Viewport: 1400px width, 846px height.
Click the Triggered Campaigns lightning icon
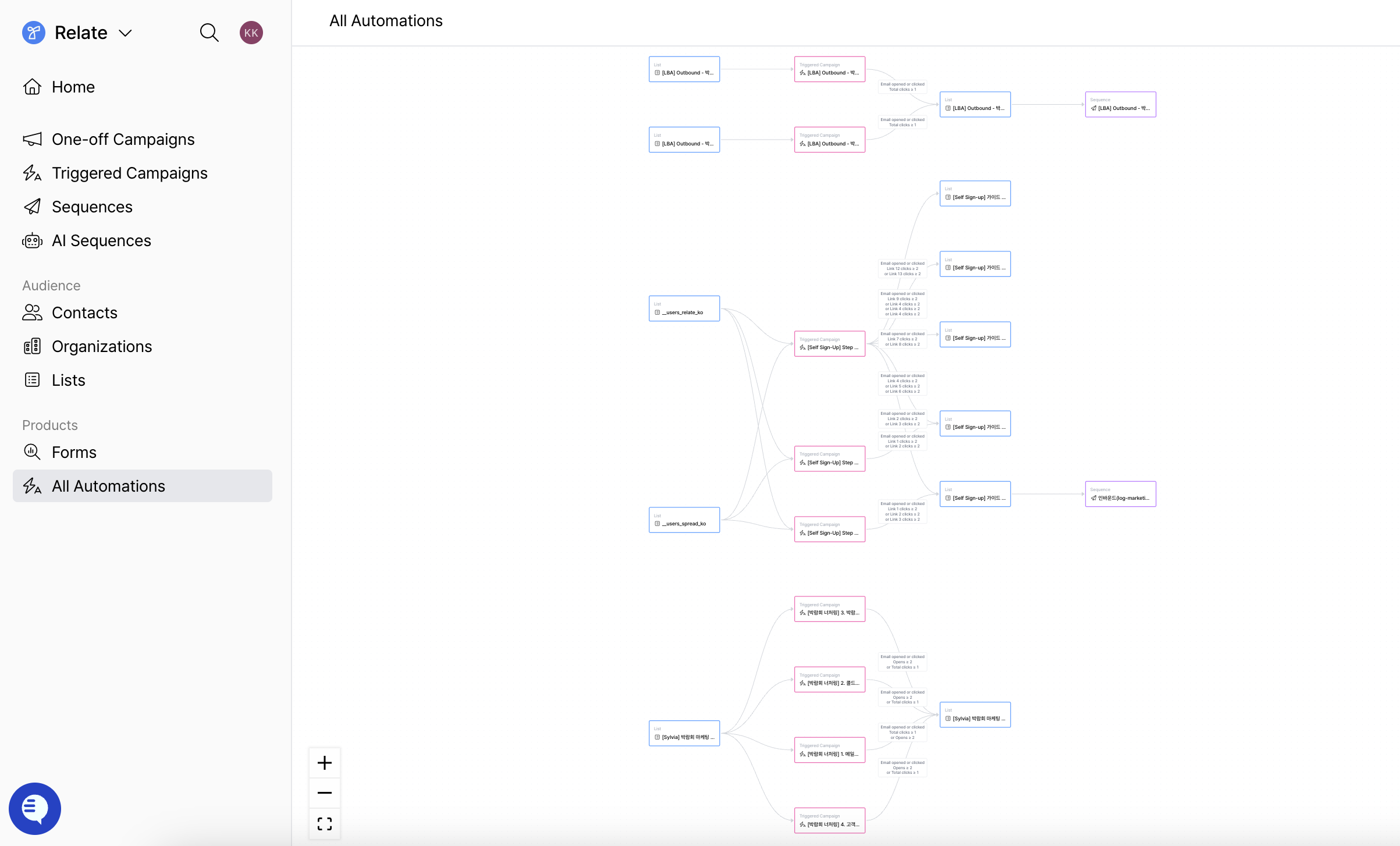click(x=33, y=173)
